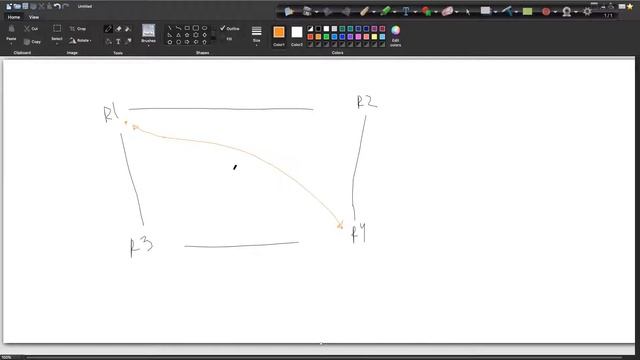Select the mouse pointer icon in floating toolbar
Viewport: 640px width, 360px height.
pos(468,12)
